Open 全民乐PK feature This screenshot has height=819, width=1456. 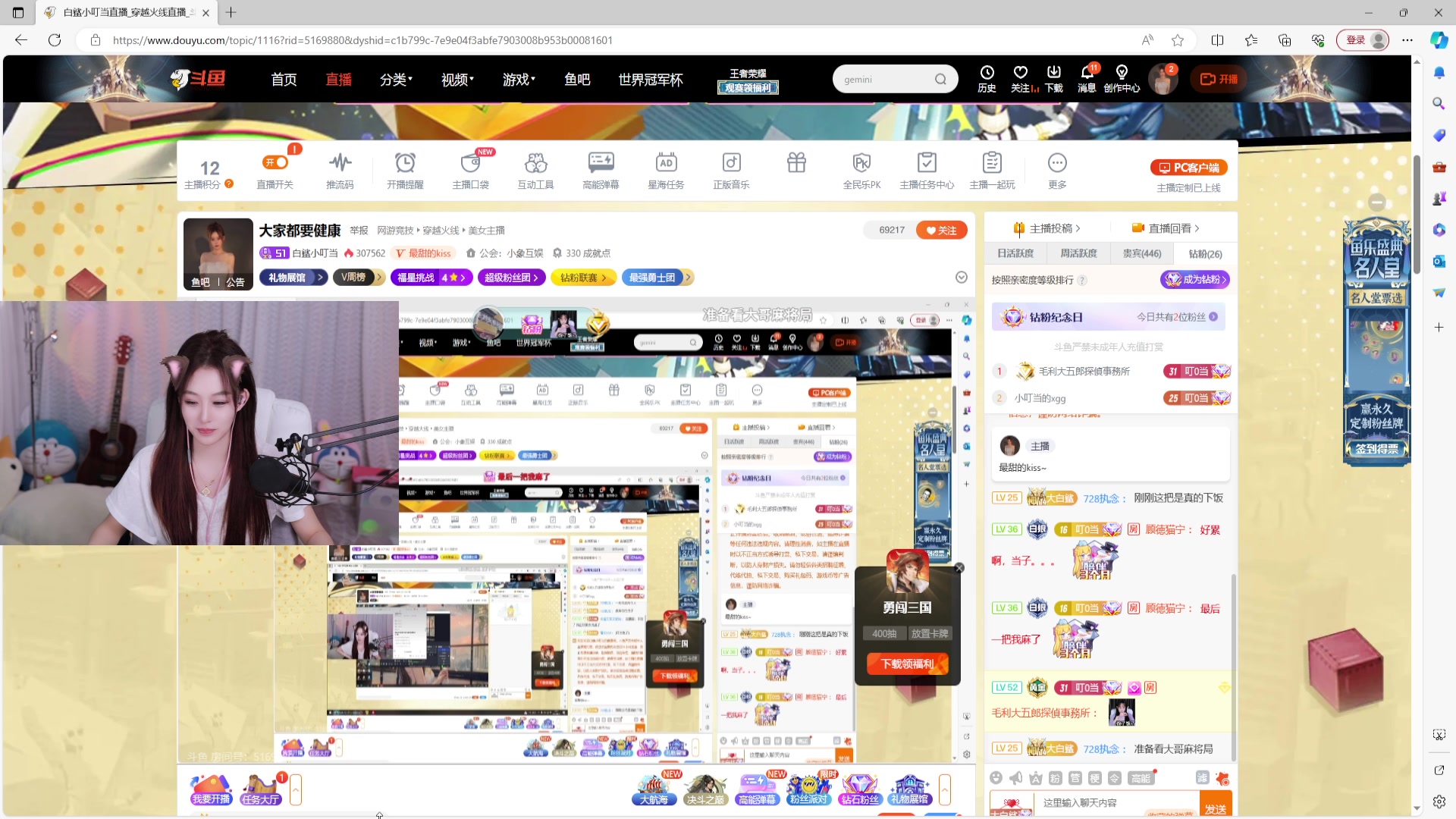(x=862, y=171)
